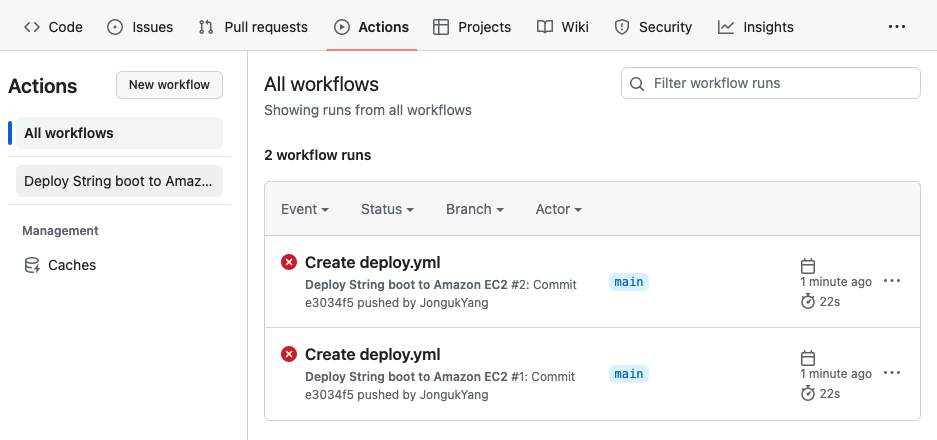Click the All workflows page heading
Image resolution: width=937 pixels, height=440 pixels.
tap(321, 84)
